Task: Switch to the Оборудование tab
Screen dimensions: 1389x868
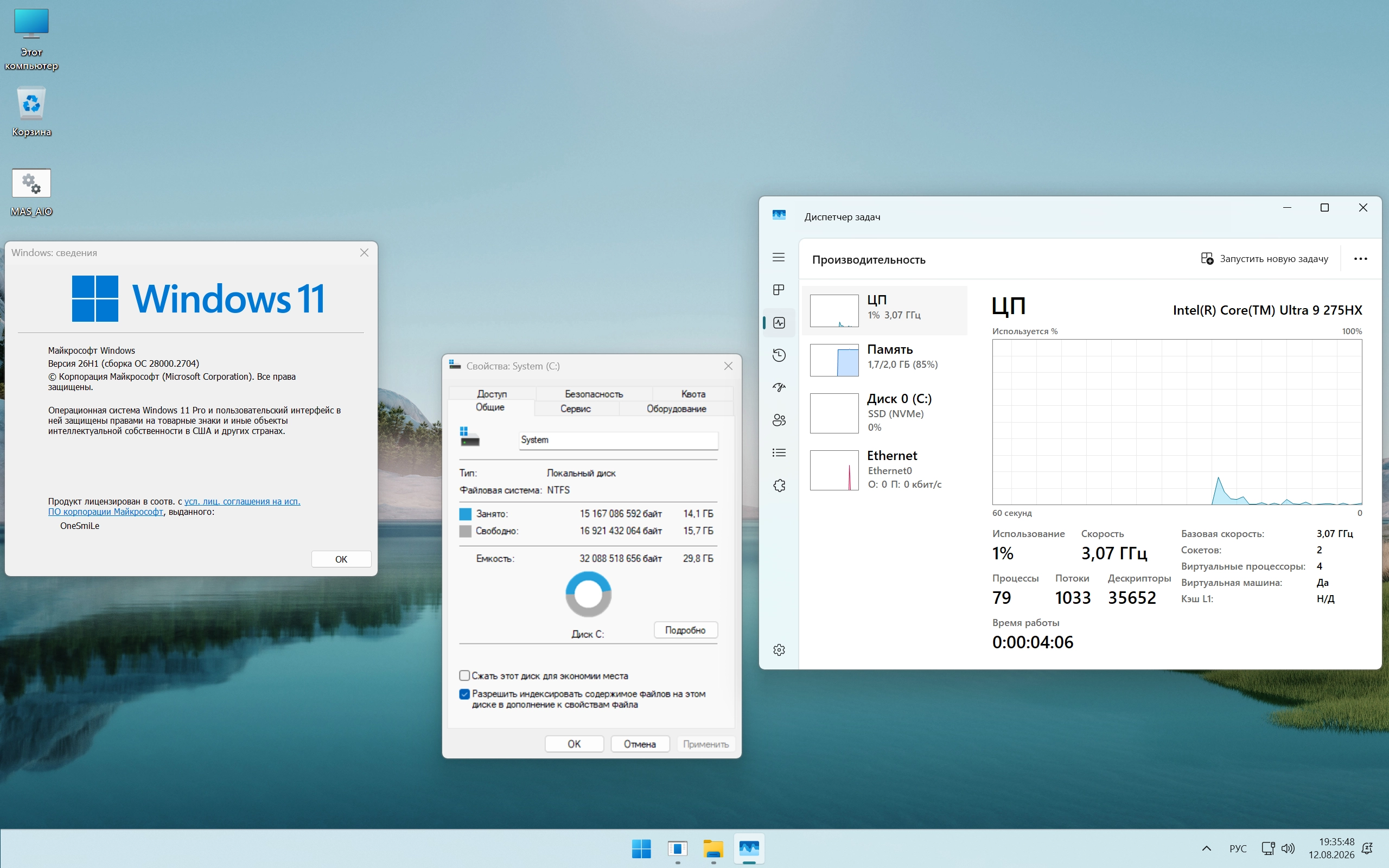Action: pyautogui.click(x=677, y=409)
